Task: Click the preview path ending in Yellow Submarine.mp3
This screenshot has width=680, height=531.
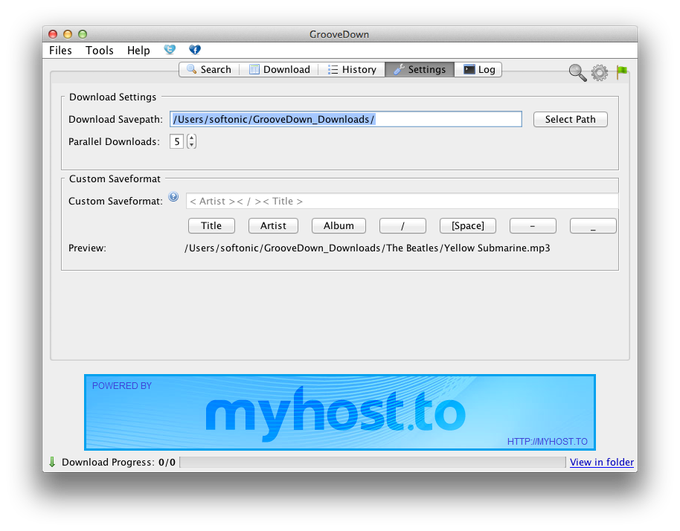Action: point(367,248)
